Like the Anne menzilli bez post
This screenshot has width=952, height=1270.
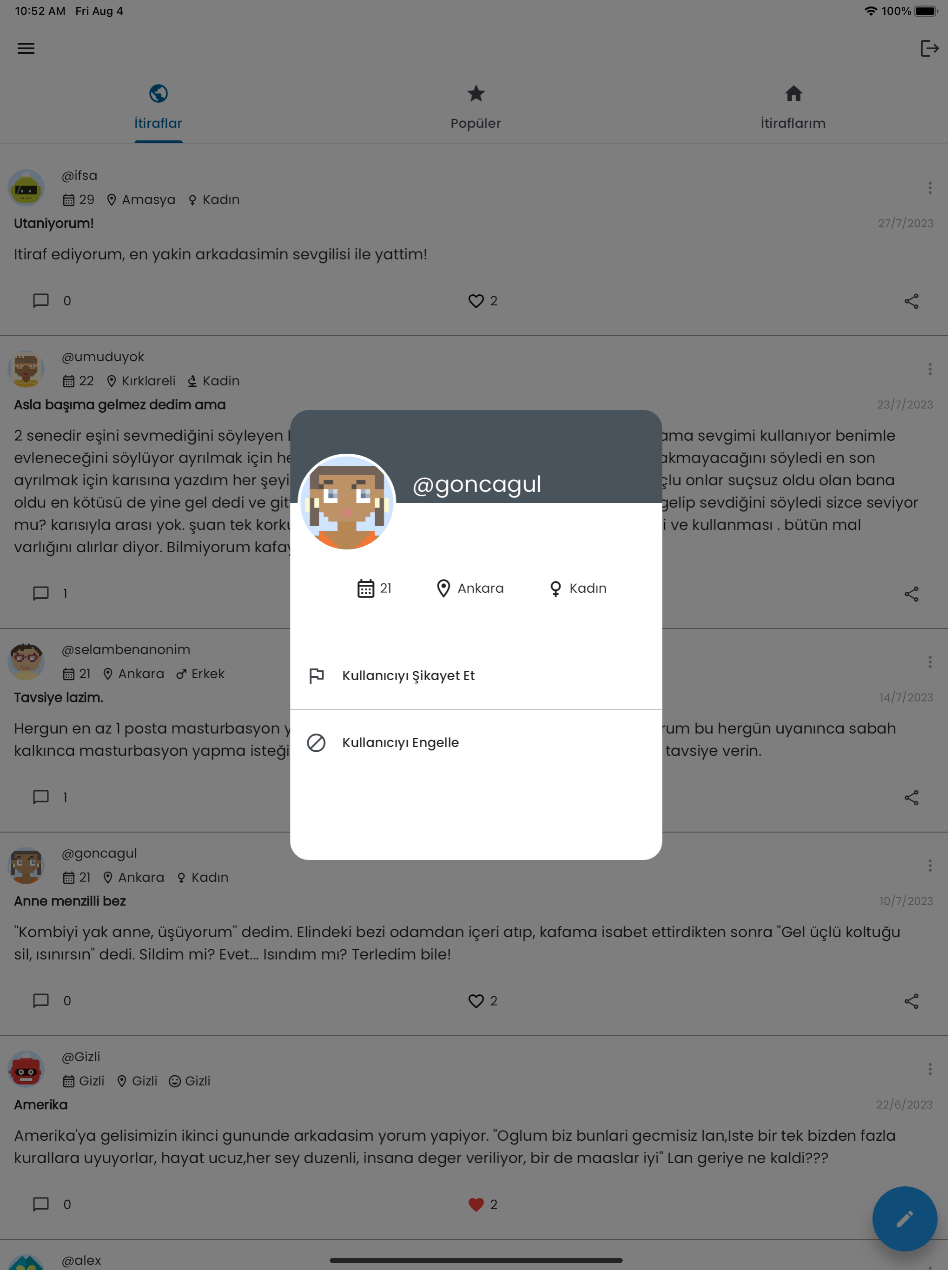pyautogui.click(x=476, y=1001)
